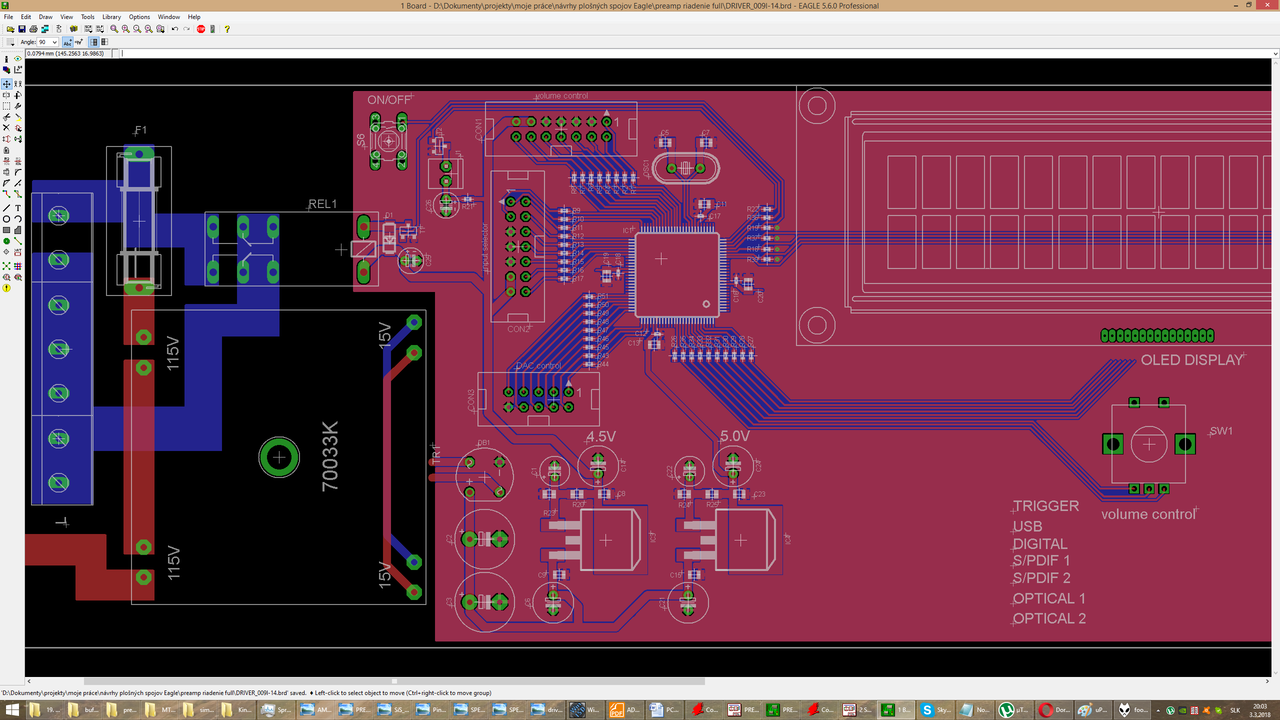This screenshot has width=1280, height=720.
Task: Zoom to fit using the first magnifier icon
Action: 114,29
